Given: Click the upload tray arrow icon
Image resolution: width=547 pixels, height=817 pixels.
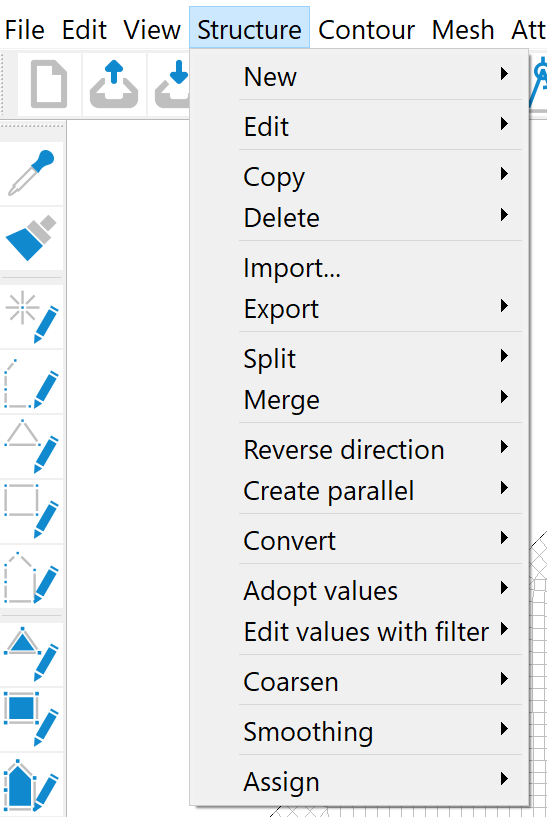Looking at the screenshot, I should point(114,84).
